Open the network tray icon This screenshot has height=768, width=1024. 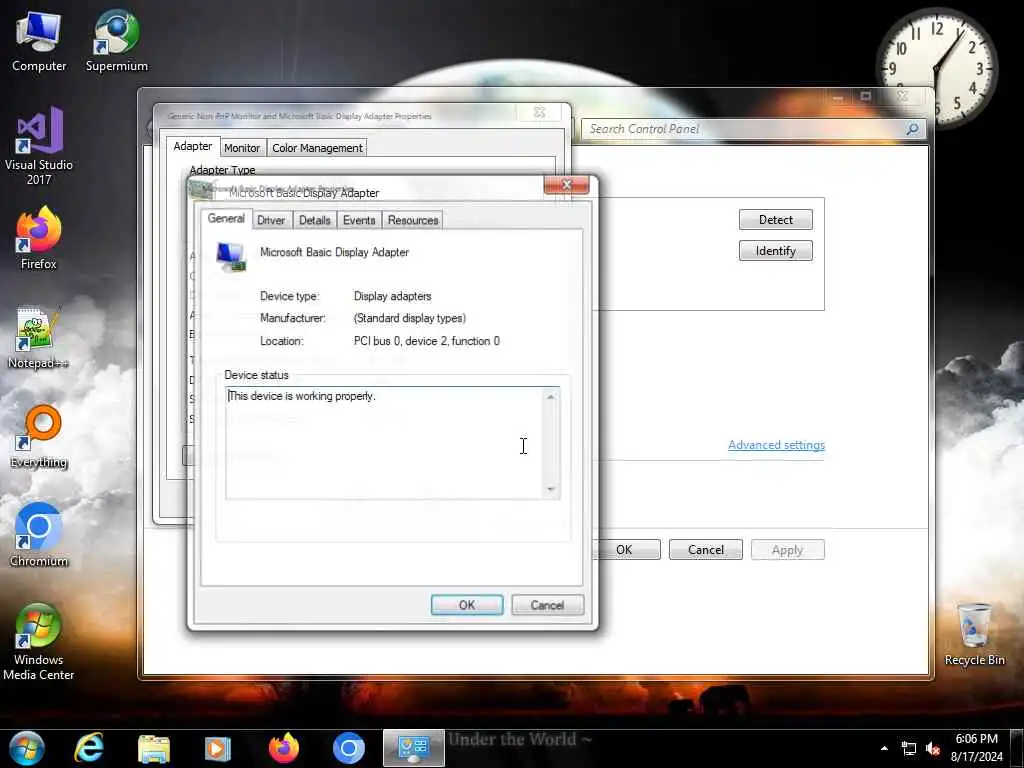click(908, 748)
